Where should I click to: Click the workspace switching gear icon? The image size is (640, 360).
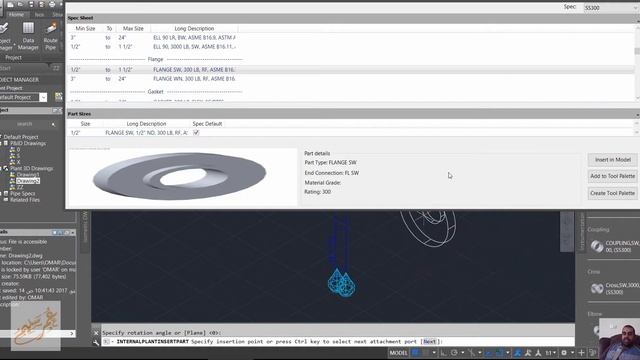564,353
